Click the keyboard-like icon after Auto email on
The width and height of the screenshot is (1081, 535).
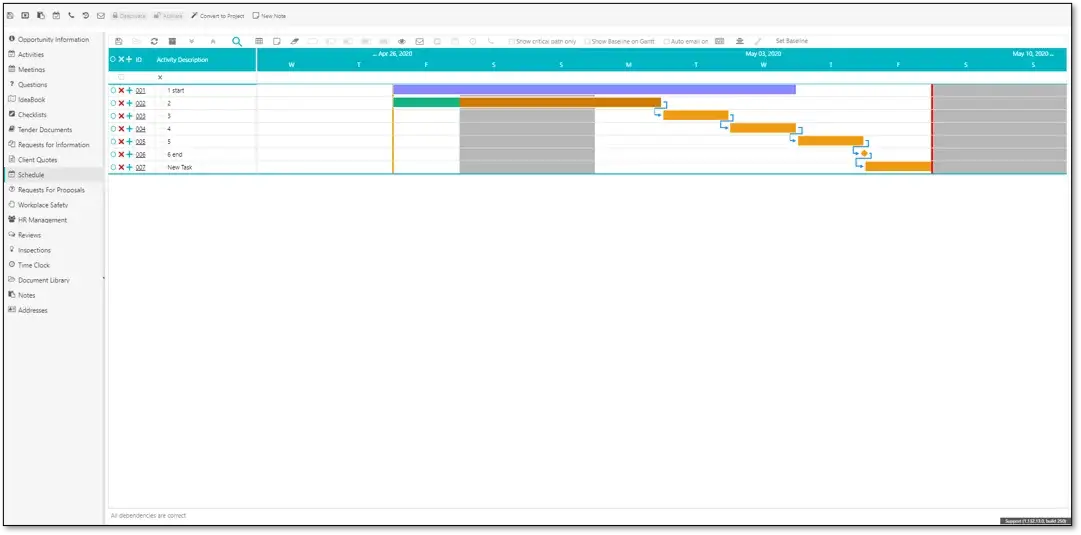[719, 41]
